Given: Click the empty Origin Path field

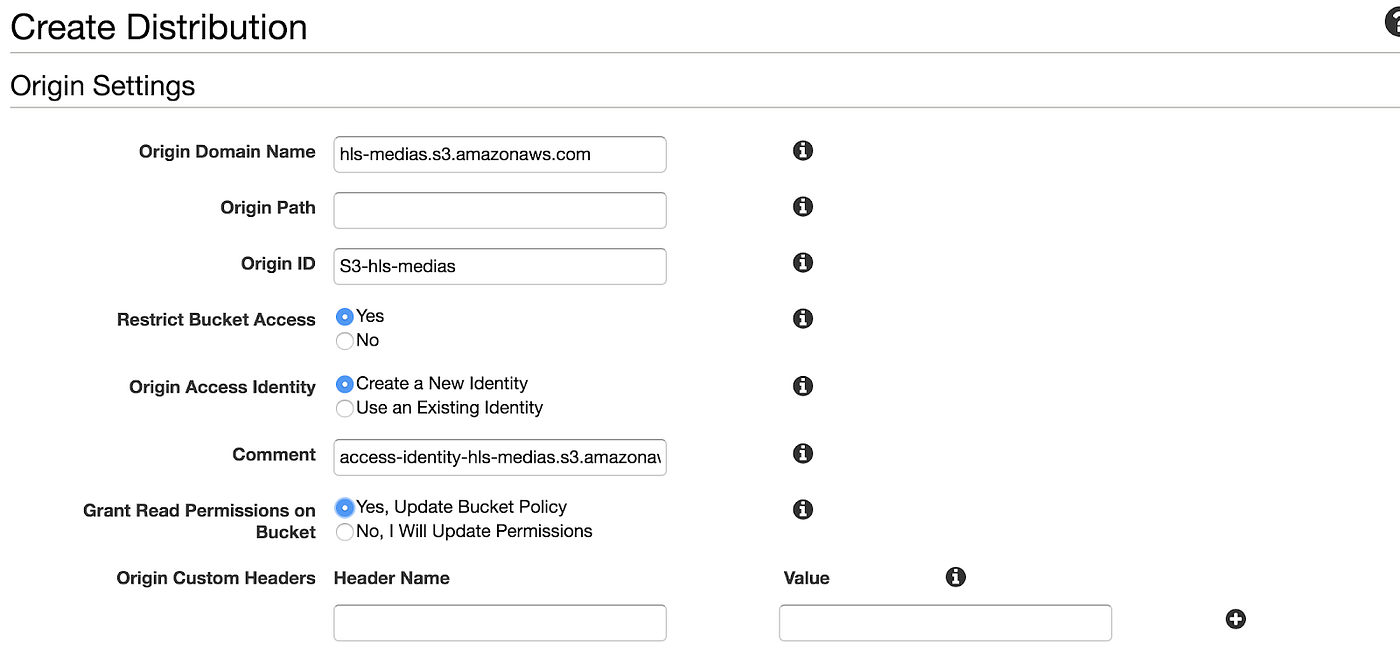Looking at the screenshot, I should (500, 210).
